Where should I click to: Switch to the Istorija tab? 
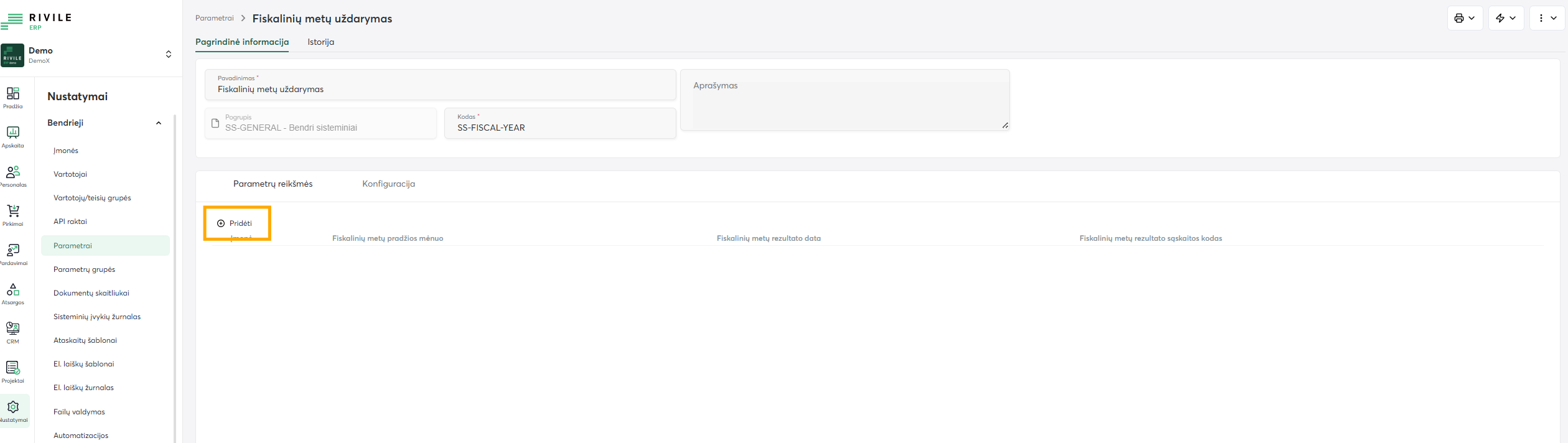(x=320, y=42)
